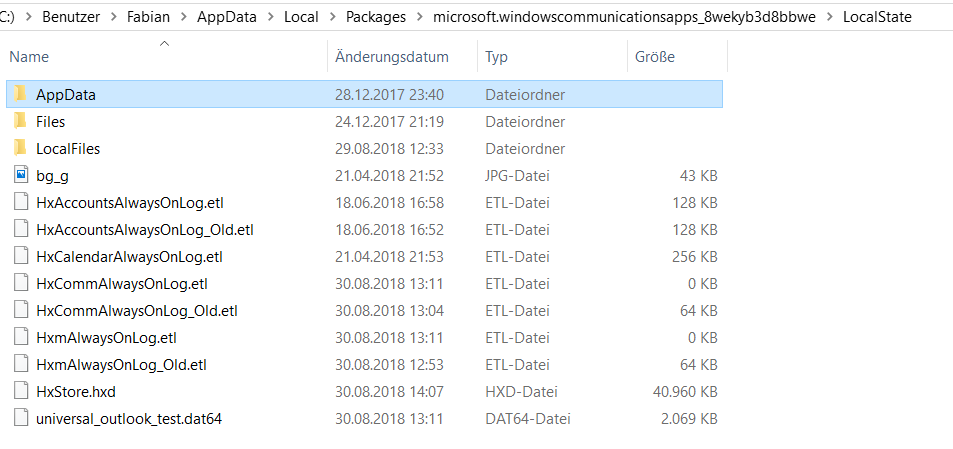Click the HxStore.hxd file icon
Screen dimensions: 953x449
click(20, 391)
